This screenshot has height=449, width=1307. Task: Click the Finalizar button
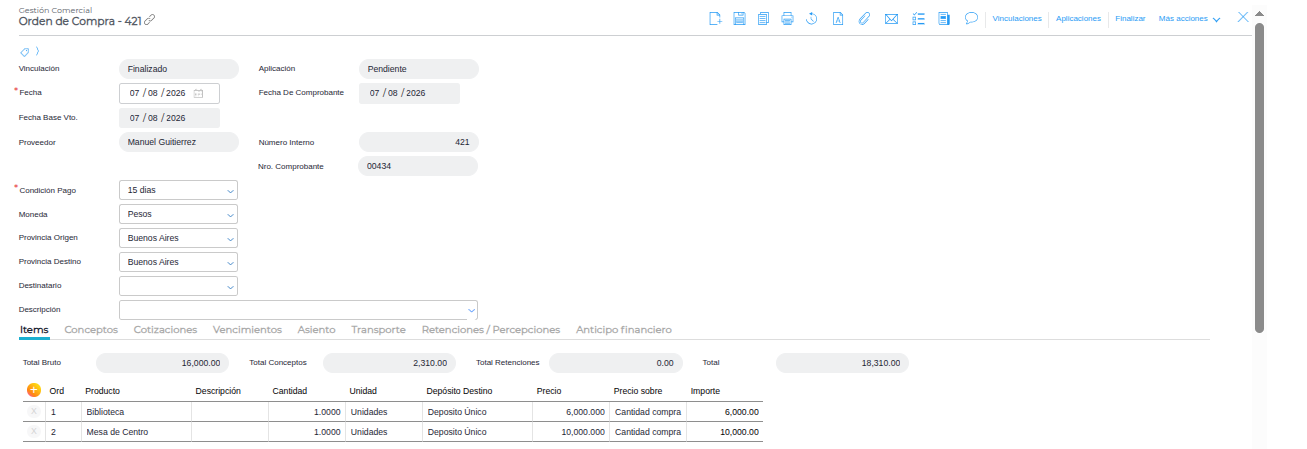1130,19
